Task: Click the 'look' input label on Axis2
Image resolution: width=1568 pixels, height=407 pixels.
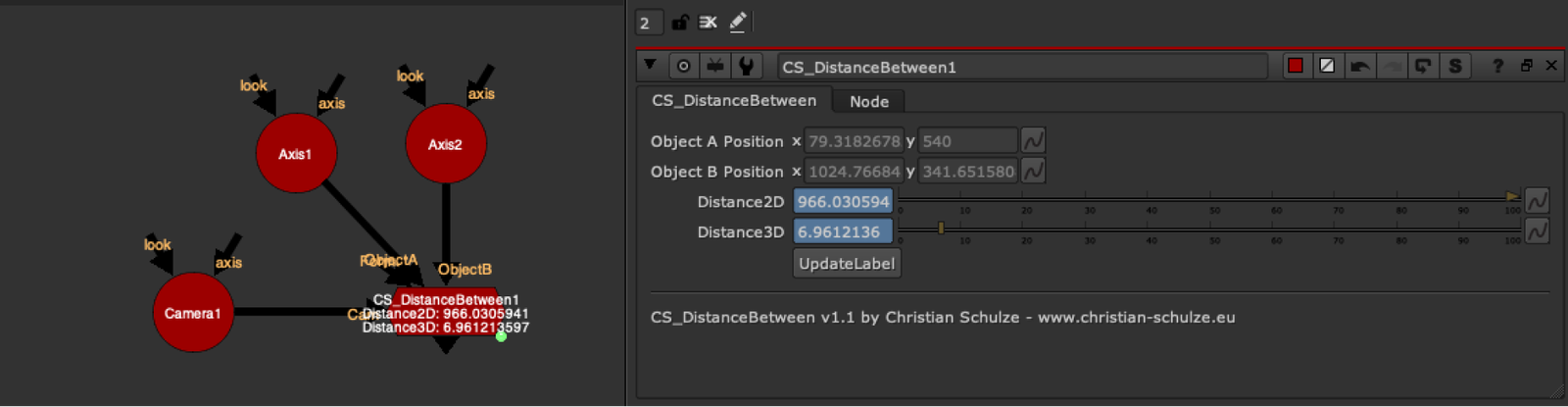Action: click(411, 76)
